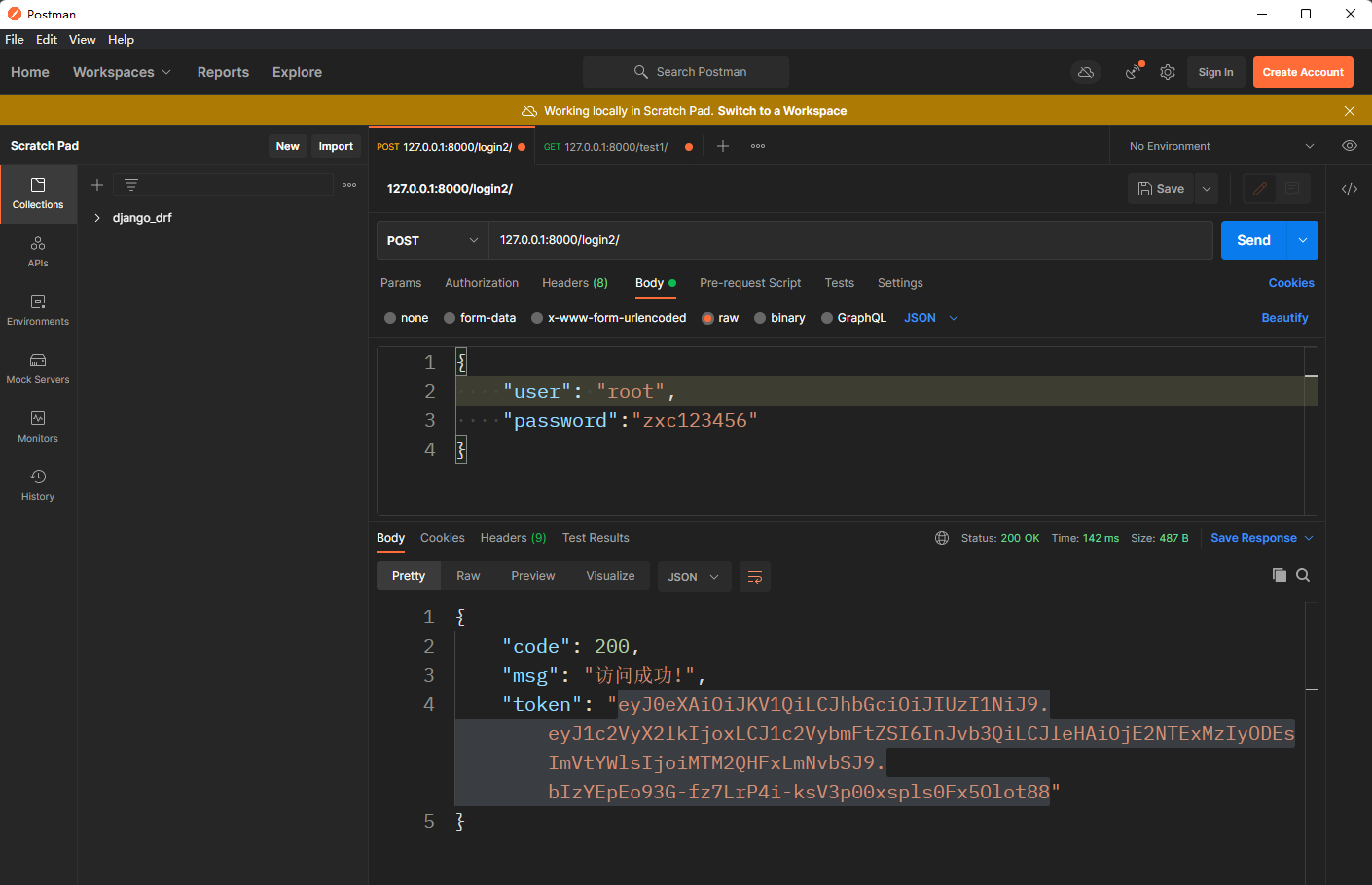Copy response body to clipboard
This screenshot has width=1372, height=885.
(1280, 575)
